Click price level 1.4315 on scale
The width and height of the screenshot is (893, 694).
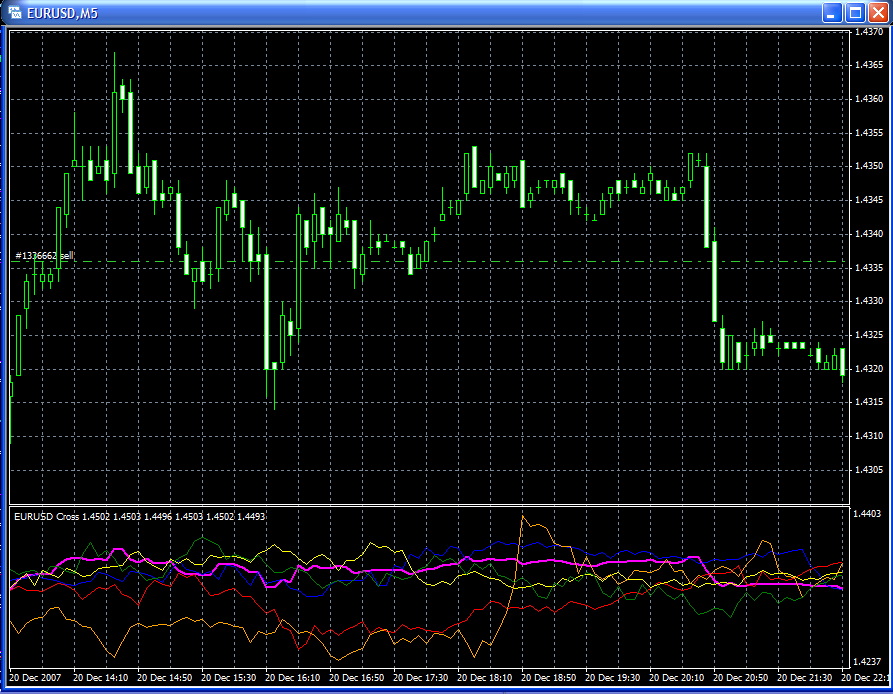pos(869,401)
